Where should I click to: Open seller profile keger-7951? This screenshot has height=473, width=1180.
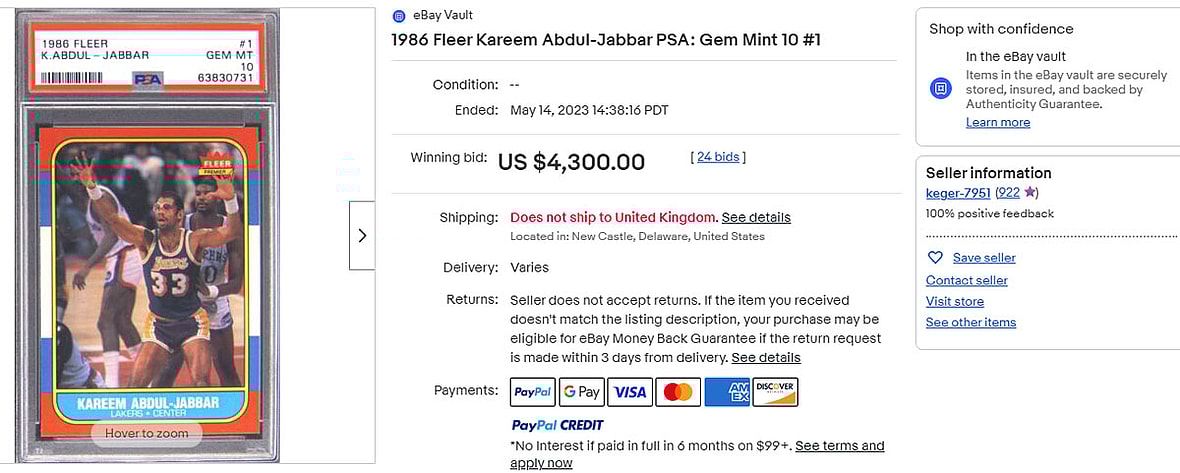(x=958, y=192)
